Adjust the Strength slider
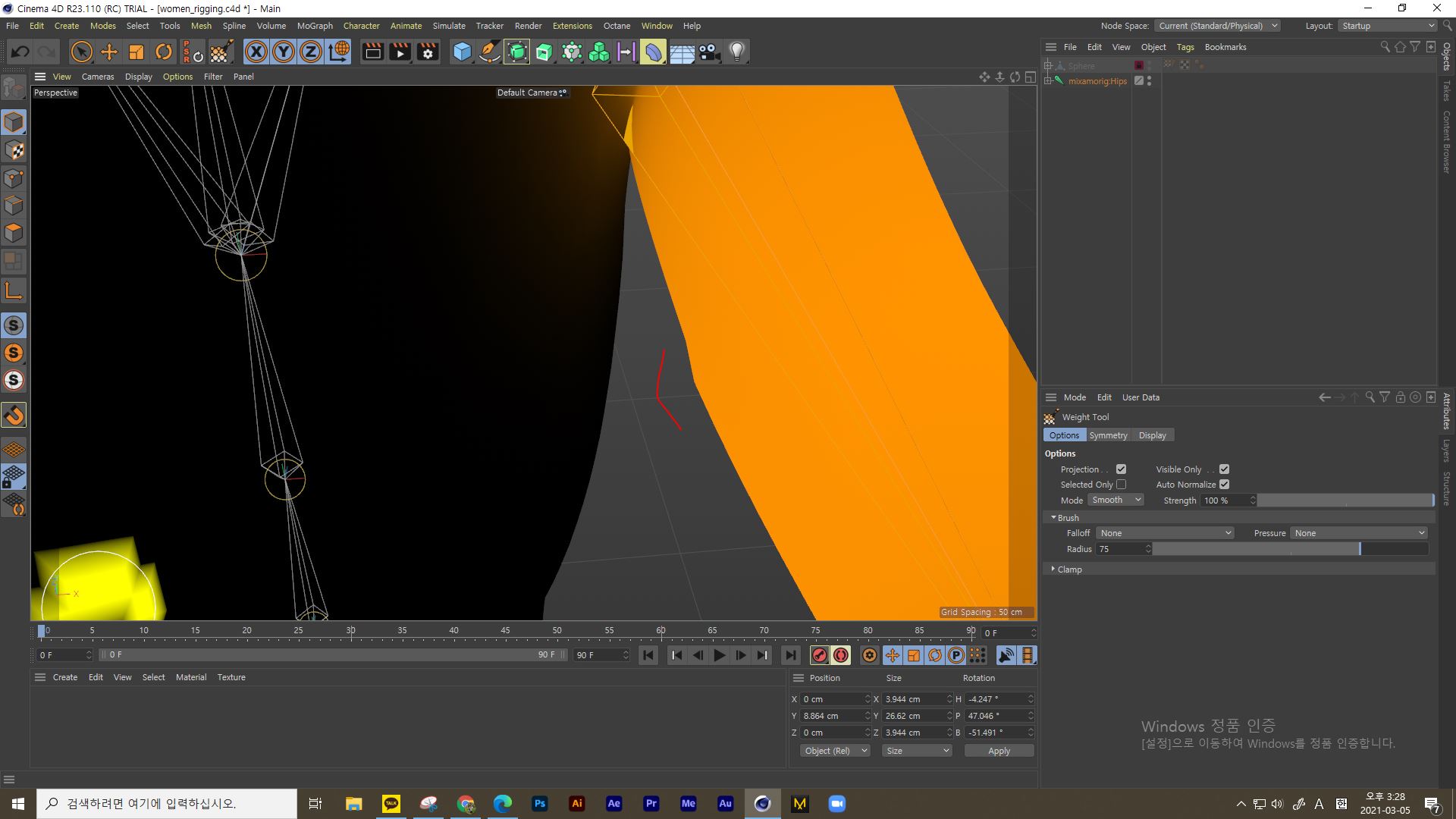 [1345, 500]
